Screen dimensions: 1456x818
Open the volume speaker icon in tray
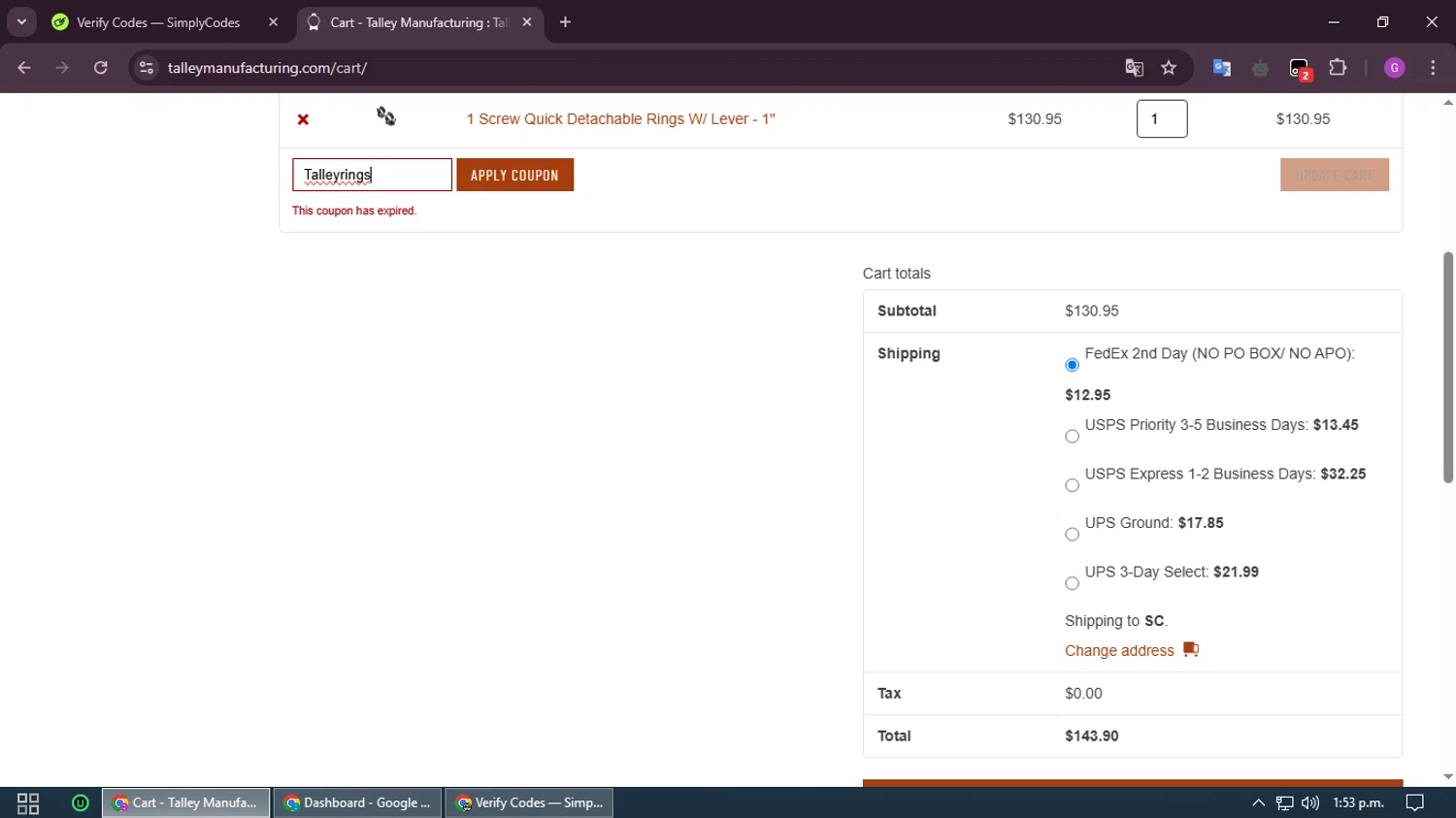coord(1310,802)
